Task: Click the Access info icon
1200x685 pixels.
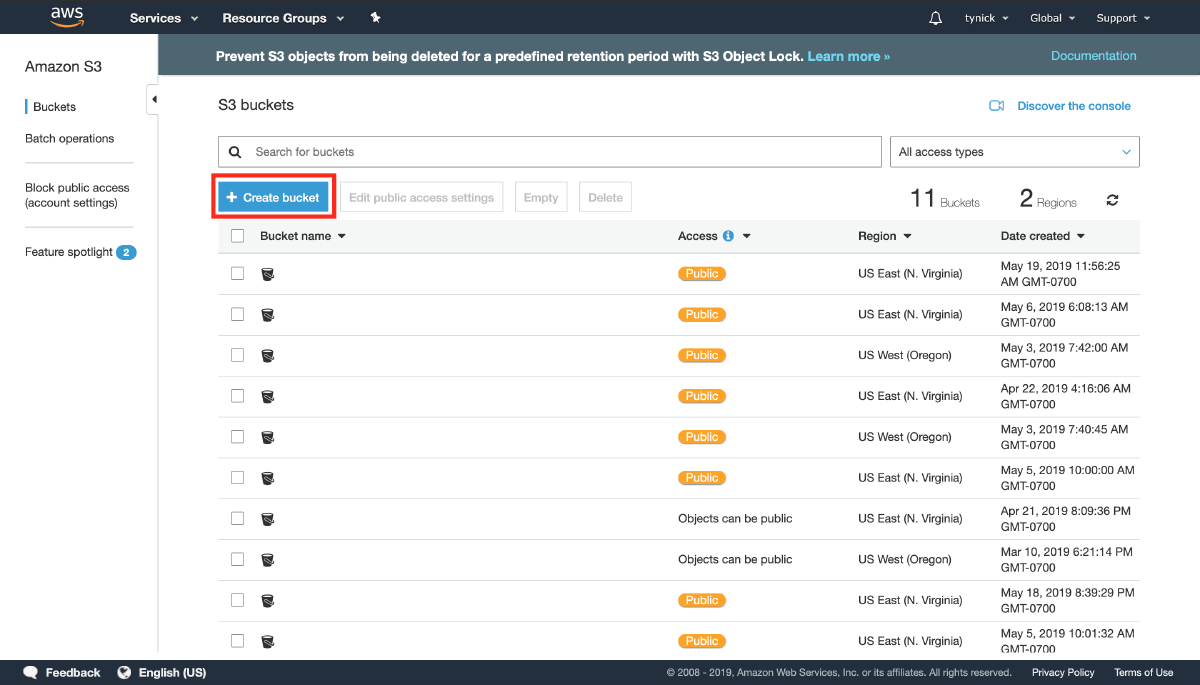Action: [728, 236]
